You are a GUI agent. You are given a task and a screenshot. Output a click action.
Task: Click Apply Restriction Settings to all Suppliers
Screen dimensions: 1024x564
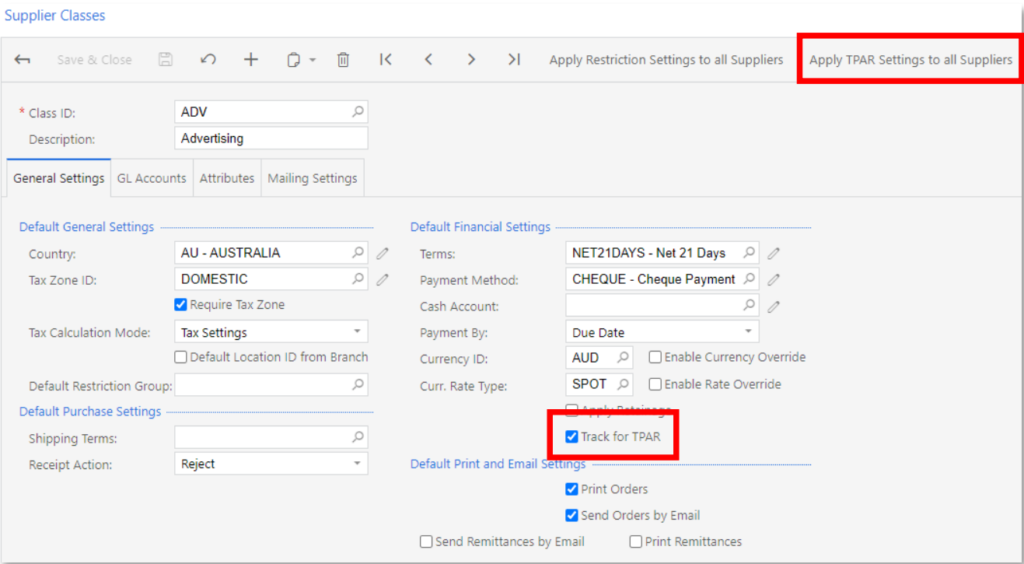click(x=666, y=59)
